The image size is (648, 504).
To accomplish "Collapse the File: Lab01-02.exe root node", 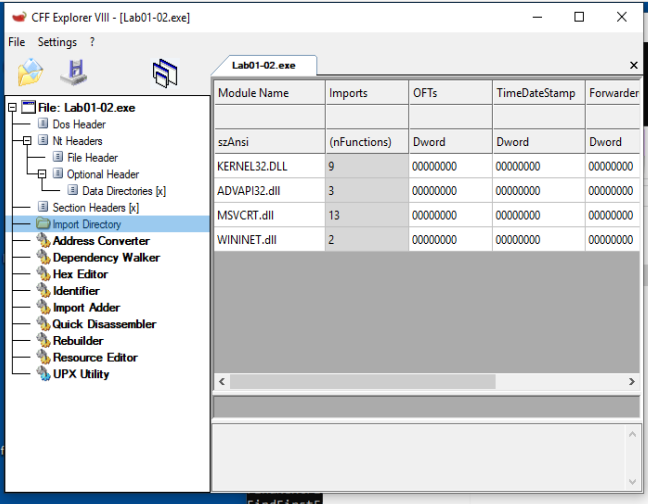I will (x=12, y=107).
